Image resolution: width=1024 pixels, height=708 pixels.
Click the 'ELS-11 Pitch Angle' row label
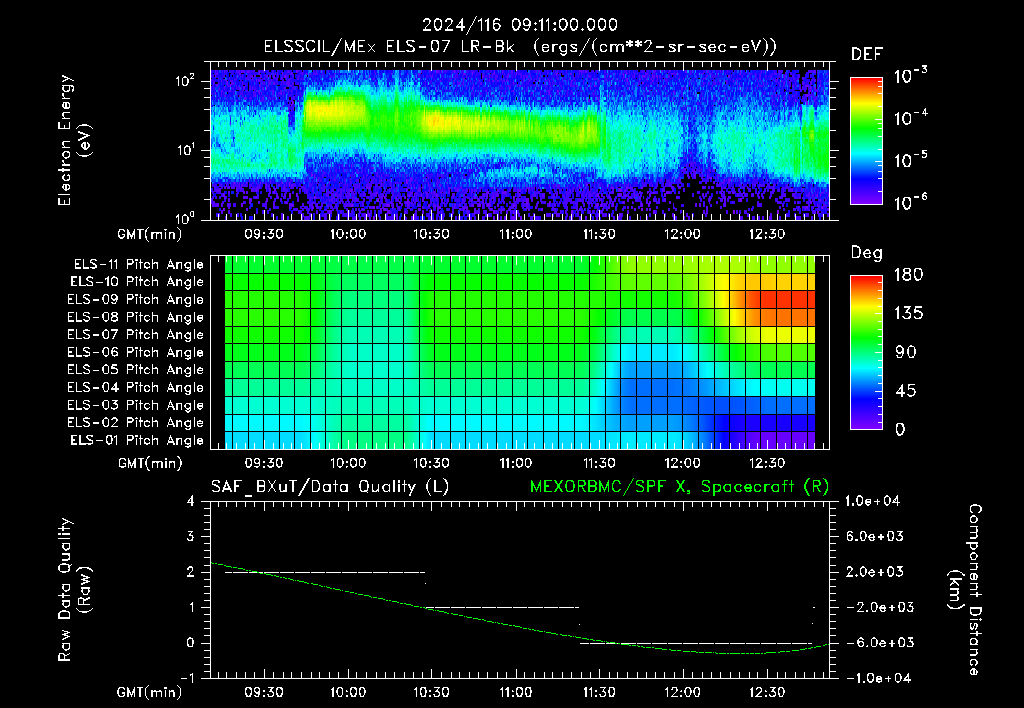click(x=138, y=265)
